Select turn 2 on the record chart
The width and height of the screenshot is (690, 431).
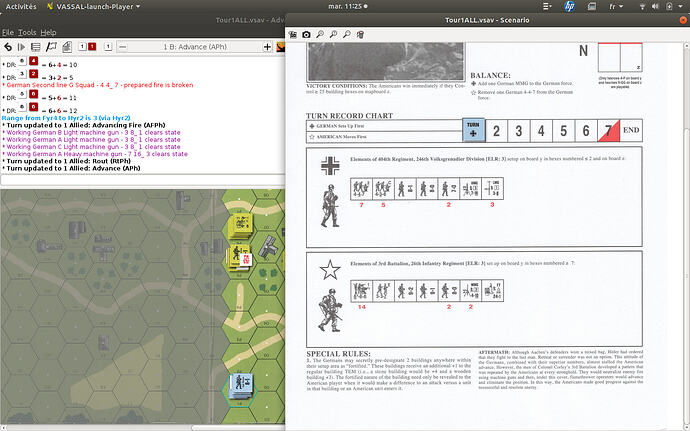[496, 131]
